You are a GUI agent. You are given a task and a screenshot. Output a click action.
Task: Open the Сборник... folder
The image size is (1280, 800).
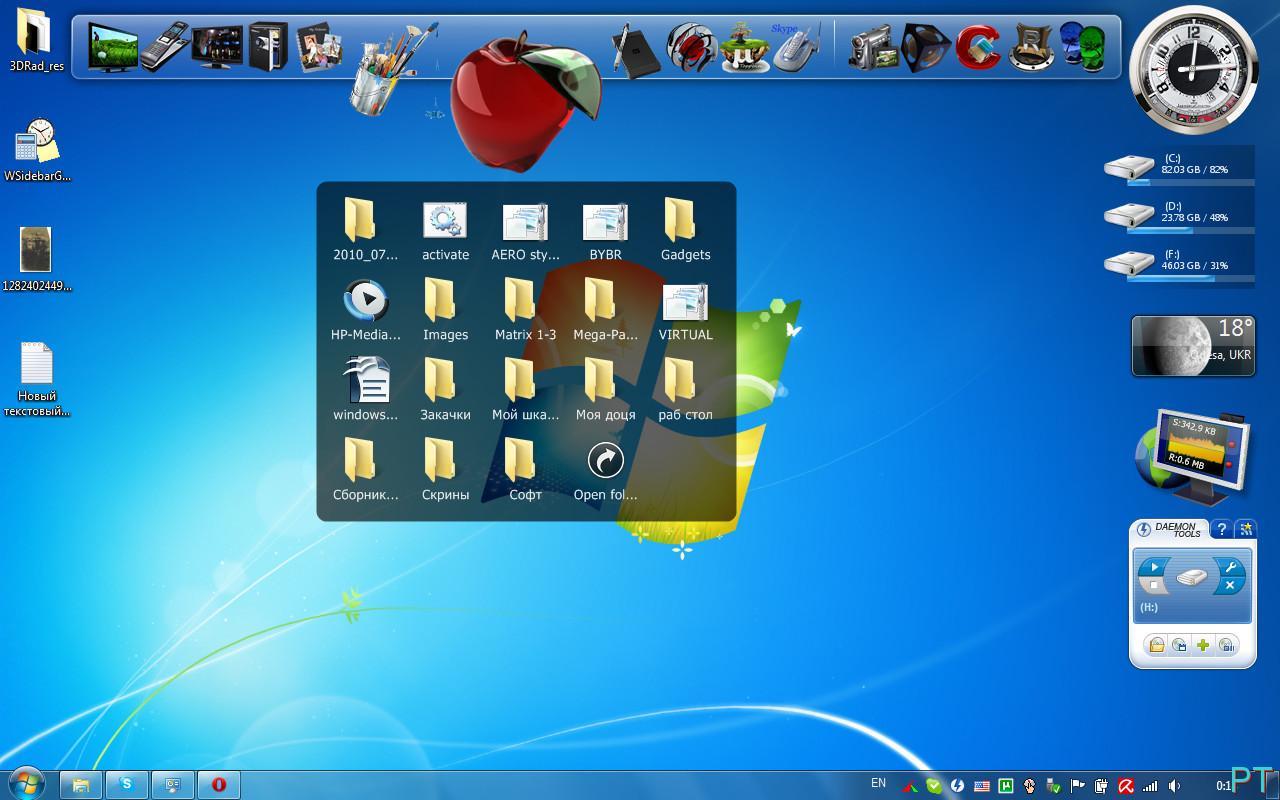point(365,470)
